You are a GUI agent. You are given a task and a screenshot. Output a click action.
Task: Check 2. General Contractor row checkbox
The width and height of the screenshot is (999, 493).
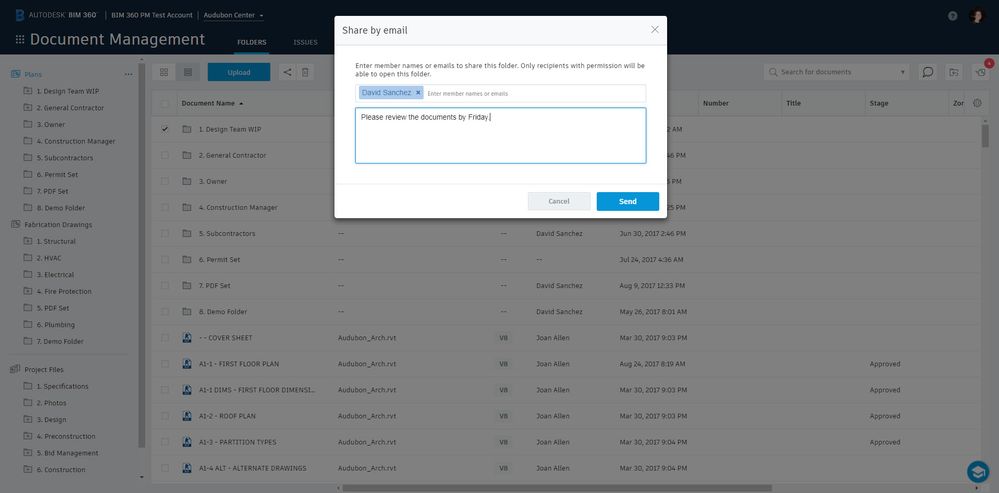[165, 155]
